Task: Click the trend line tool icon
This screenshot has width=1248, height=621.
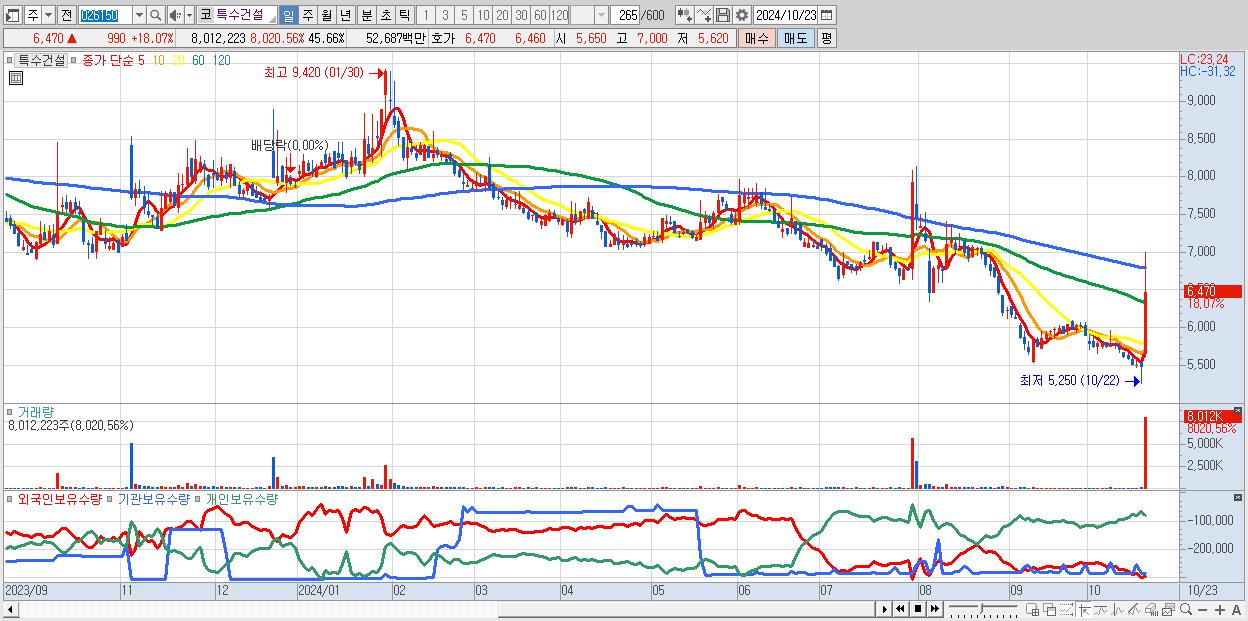Action: click(1101, 610)
